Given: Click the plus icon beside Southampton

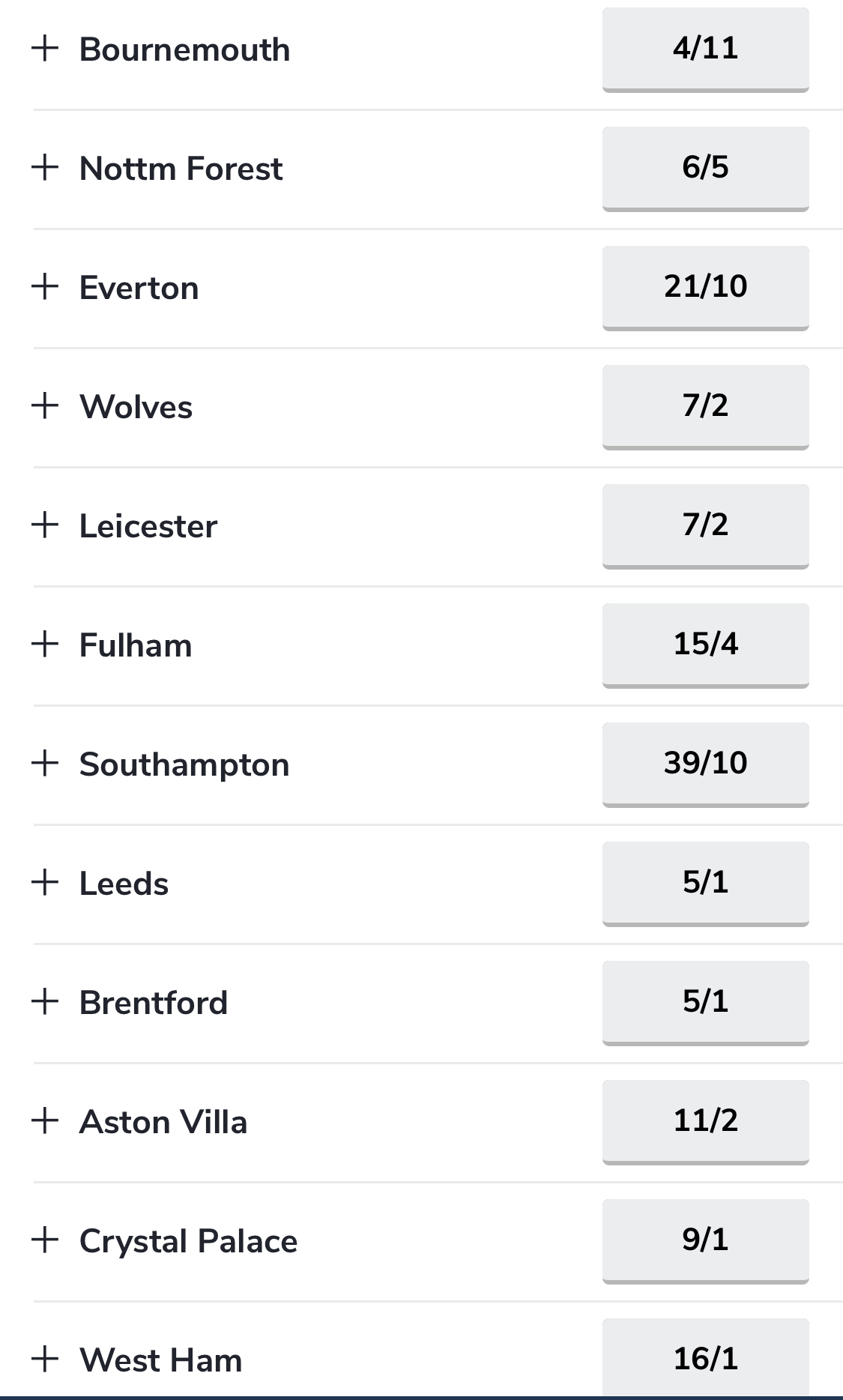Looking at the screenshot, I should (x=45, y=763).
